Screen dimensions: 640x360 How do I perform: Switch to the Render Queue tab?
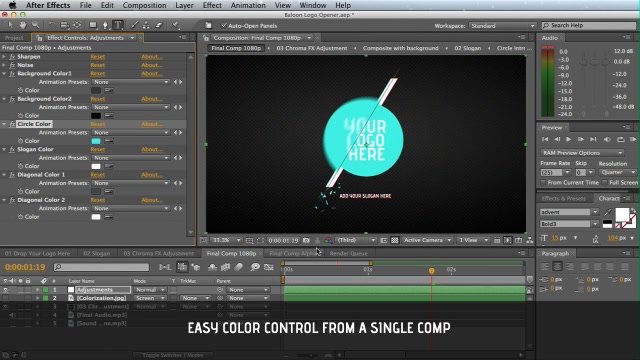pyautogui.click(x=349, y=253)
